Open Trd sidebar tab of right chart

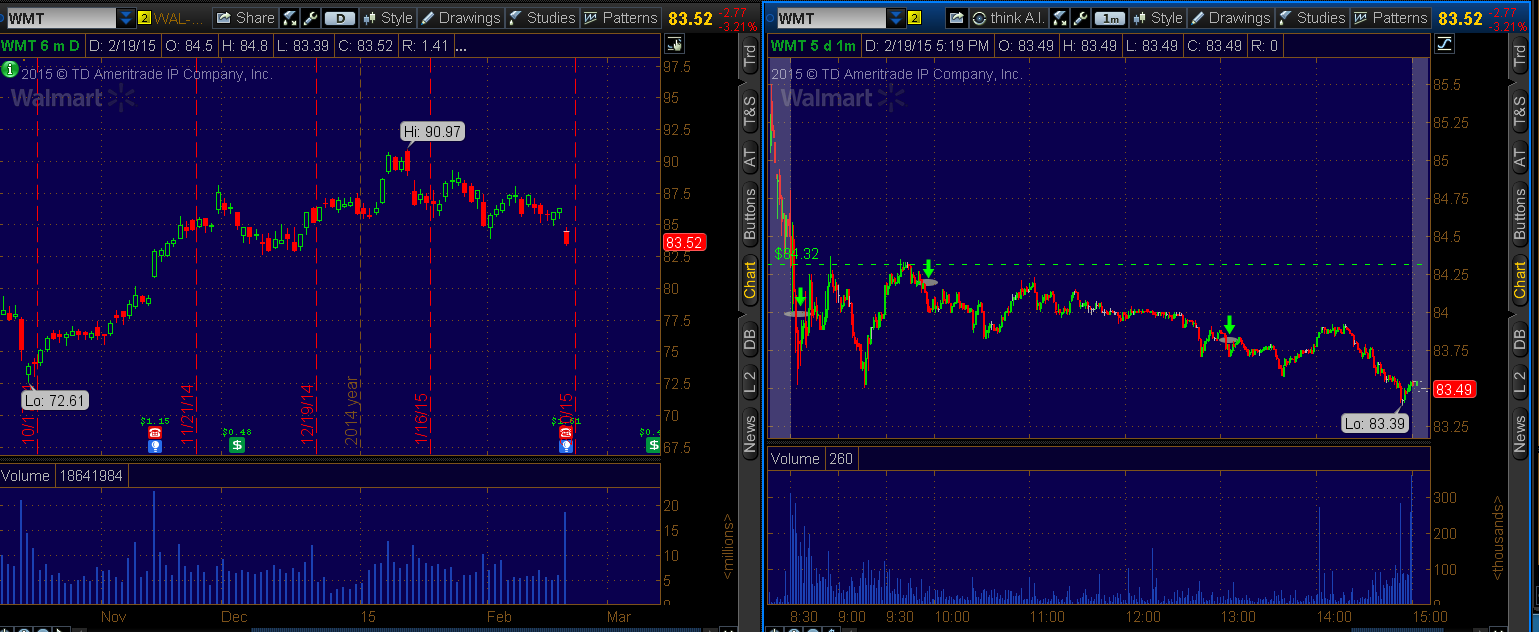pos(1520,56)
